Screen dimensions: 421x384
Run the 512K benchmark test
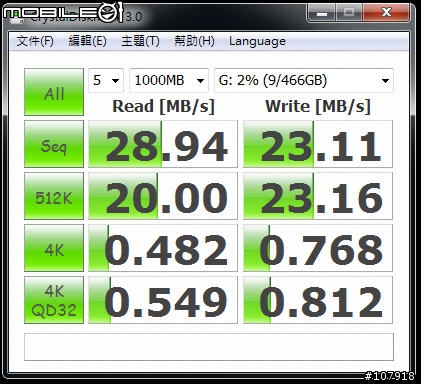coord(54,196)
